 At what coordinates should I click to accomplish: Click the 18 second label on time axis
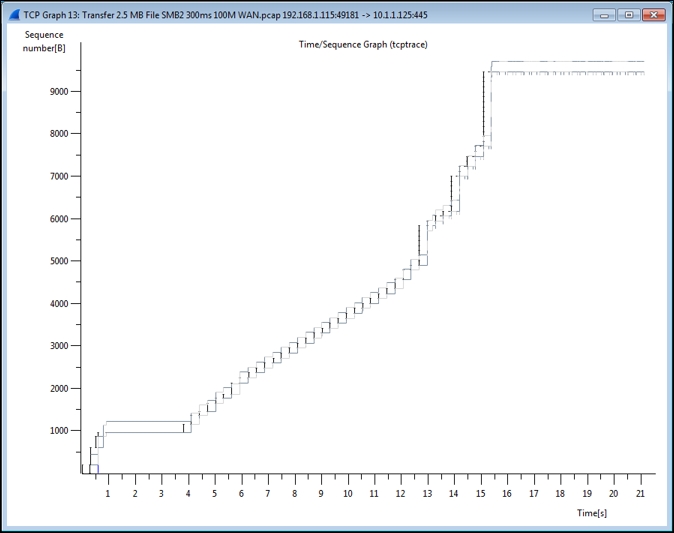tap(560, 493)
